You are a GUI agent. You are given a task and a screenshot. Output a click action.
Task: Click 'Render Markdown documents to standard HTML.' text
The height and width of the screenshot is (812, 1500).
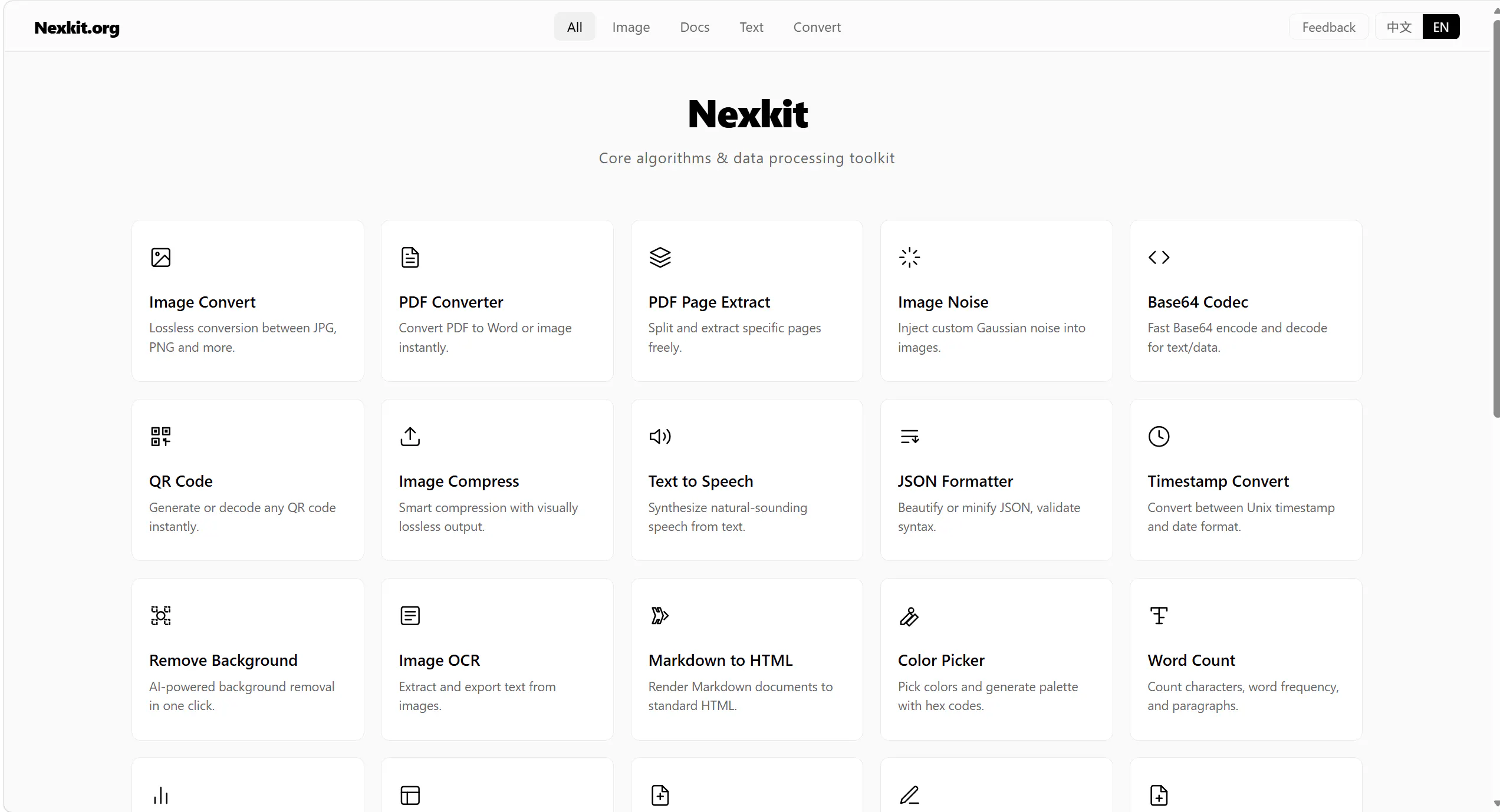(x=741, y=696)
